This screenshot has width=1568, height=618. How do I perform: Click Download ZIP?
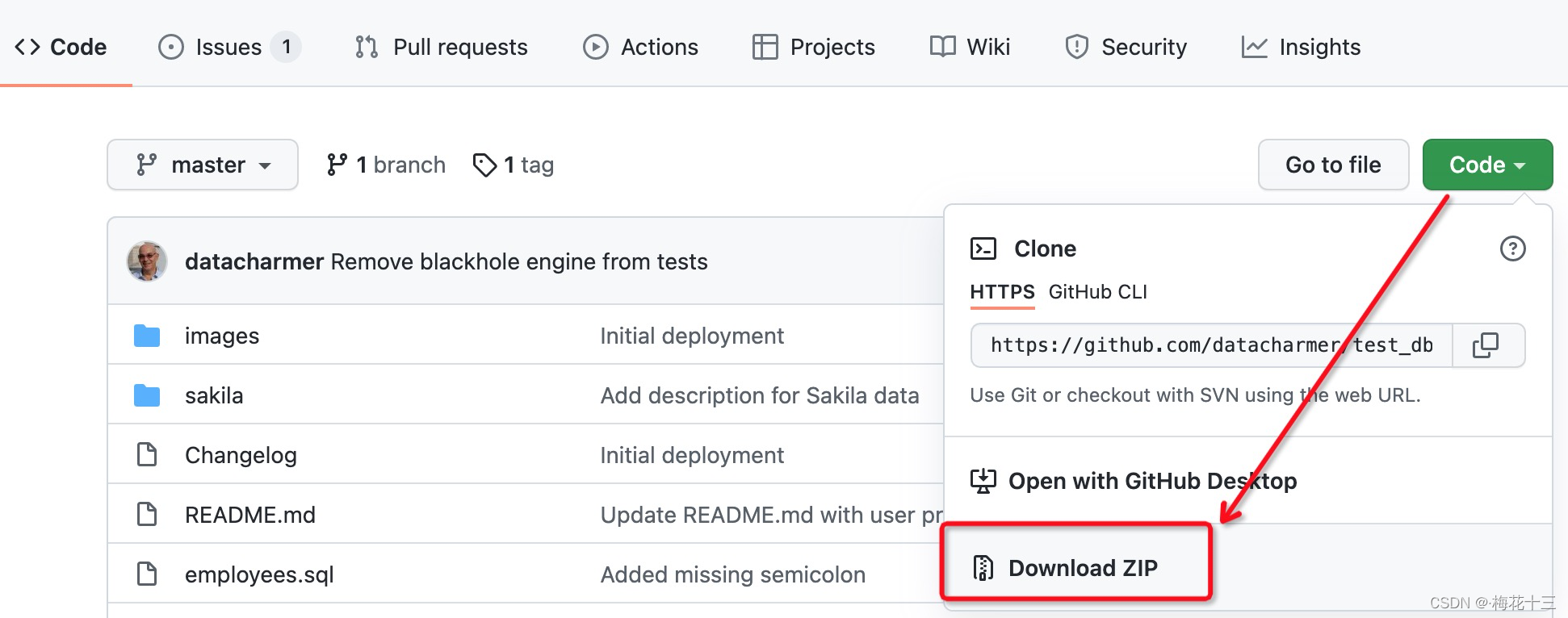coord(1083,568)
